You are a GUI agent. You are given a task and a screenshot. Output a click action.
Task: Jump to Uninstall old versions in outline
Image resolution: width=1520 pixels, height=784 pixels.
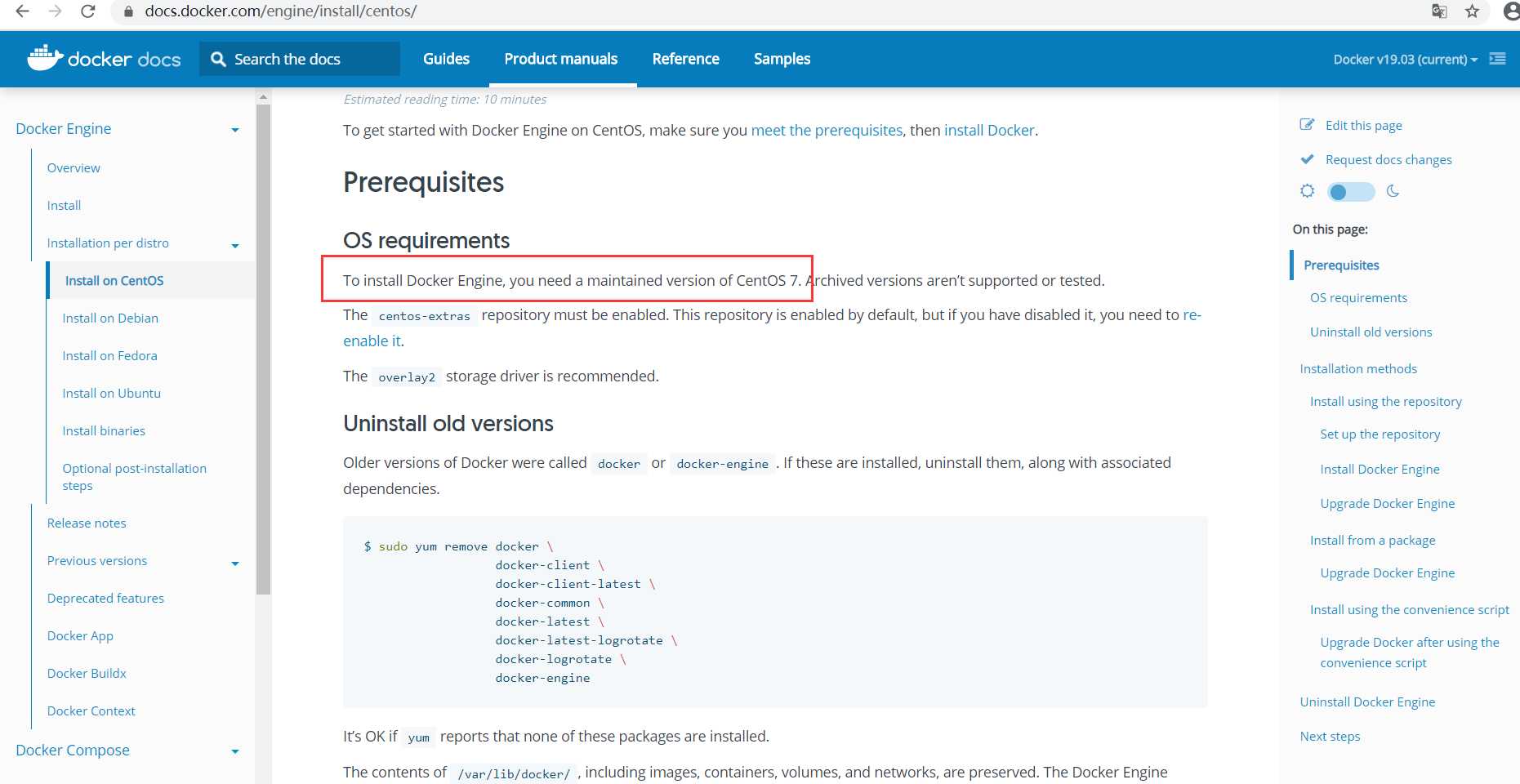(1371, 332)
